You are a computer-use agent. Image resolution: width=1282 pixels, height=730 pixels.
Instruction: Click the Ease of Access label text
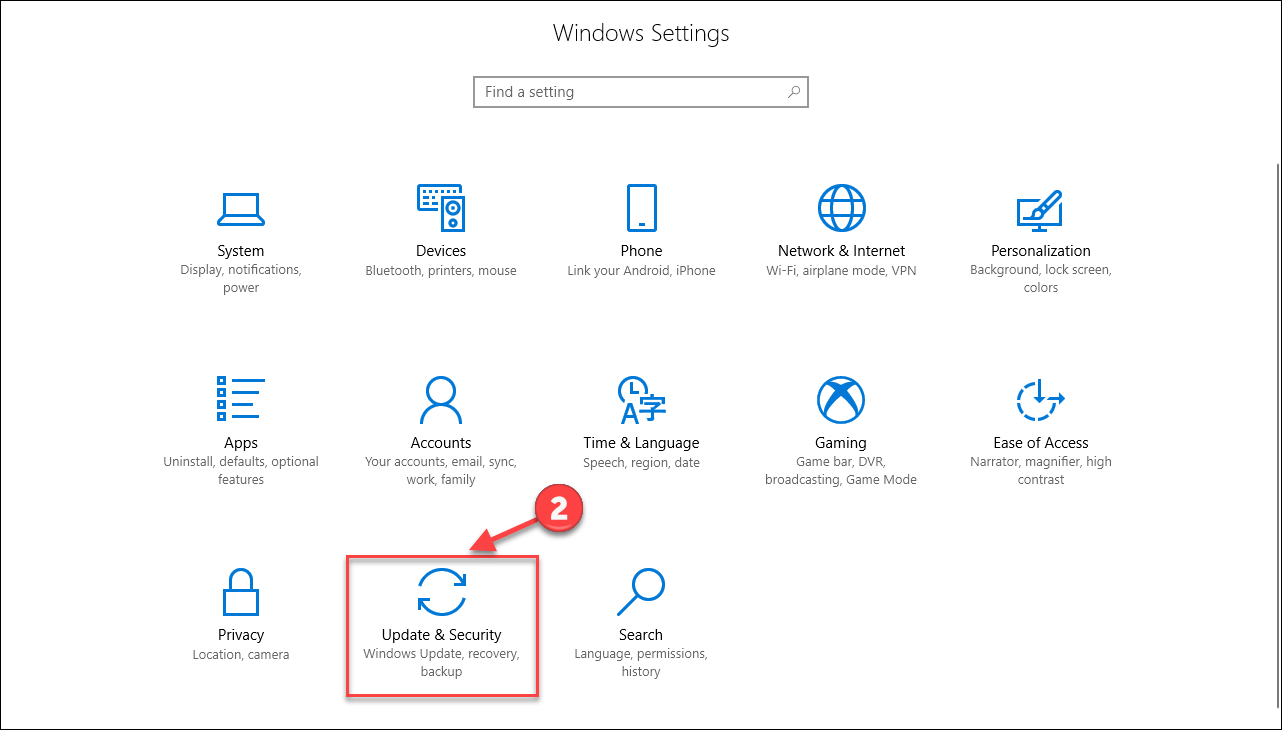[x=1041, y=443]
